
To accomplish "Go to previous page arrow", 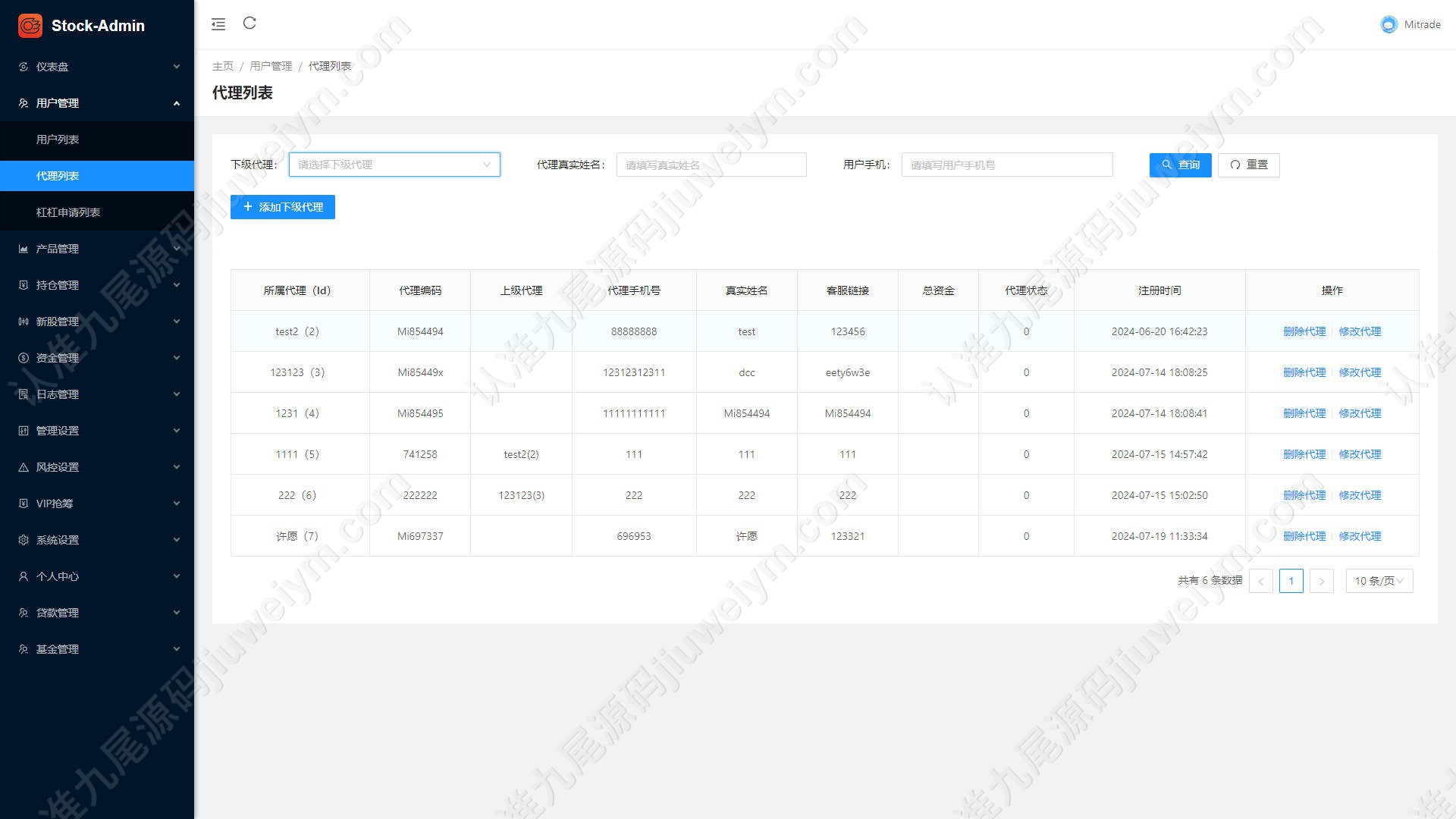I will point(1261,581).
